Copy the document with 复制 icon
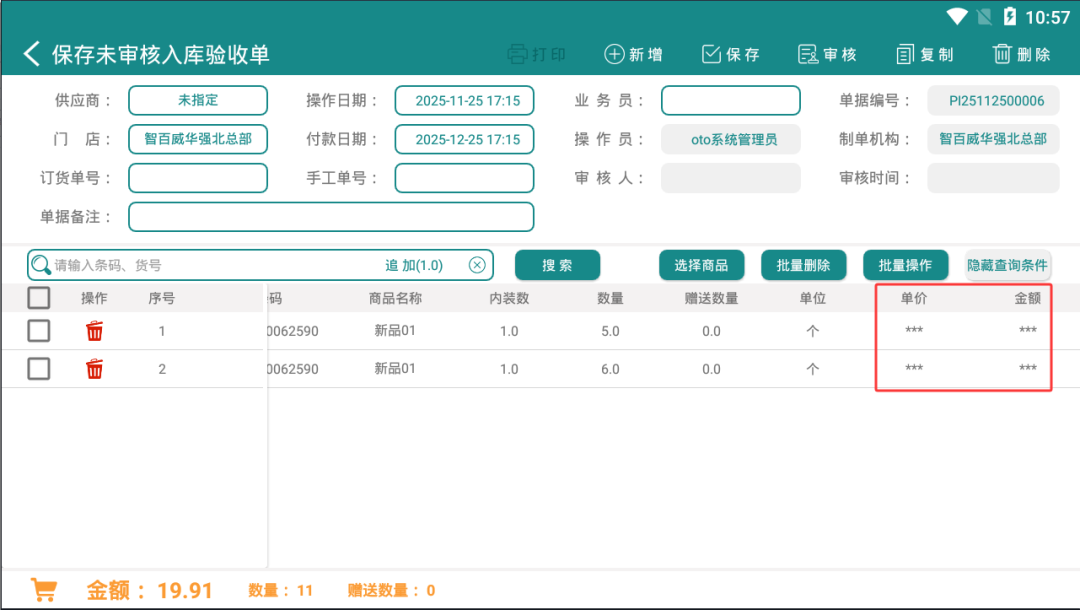 [905, 54]
